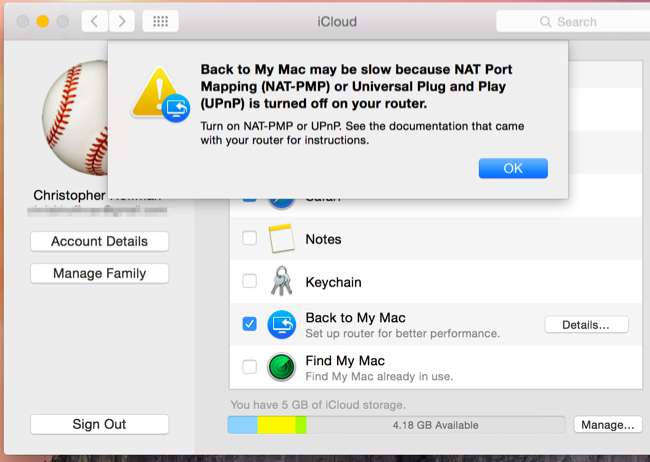Sign Out of iCloud
Viewport: 650px width, 462px height.
[99, 424]
